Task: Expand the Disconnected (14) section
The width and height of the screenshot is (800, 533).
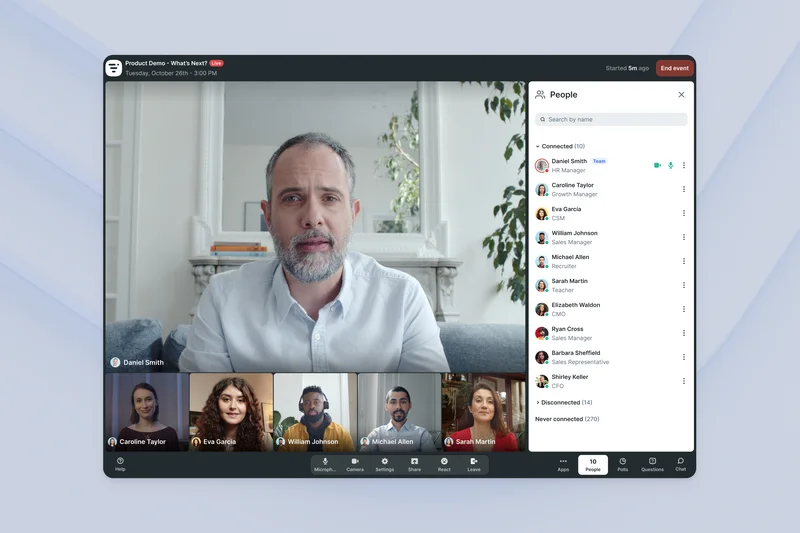Action: pyautogui.click(x=538, y=402)
